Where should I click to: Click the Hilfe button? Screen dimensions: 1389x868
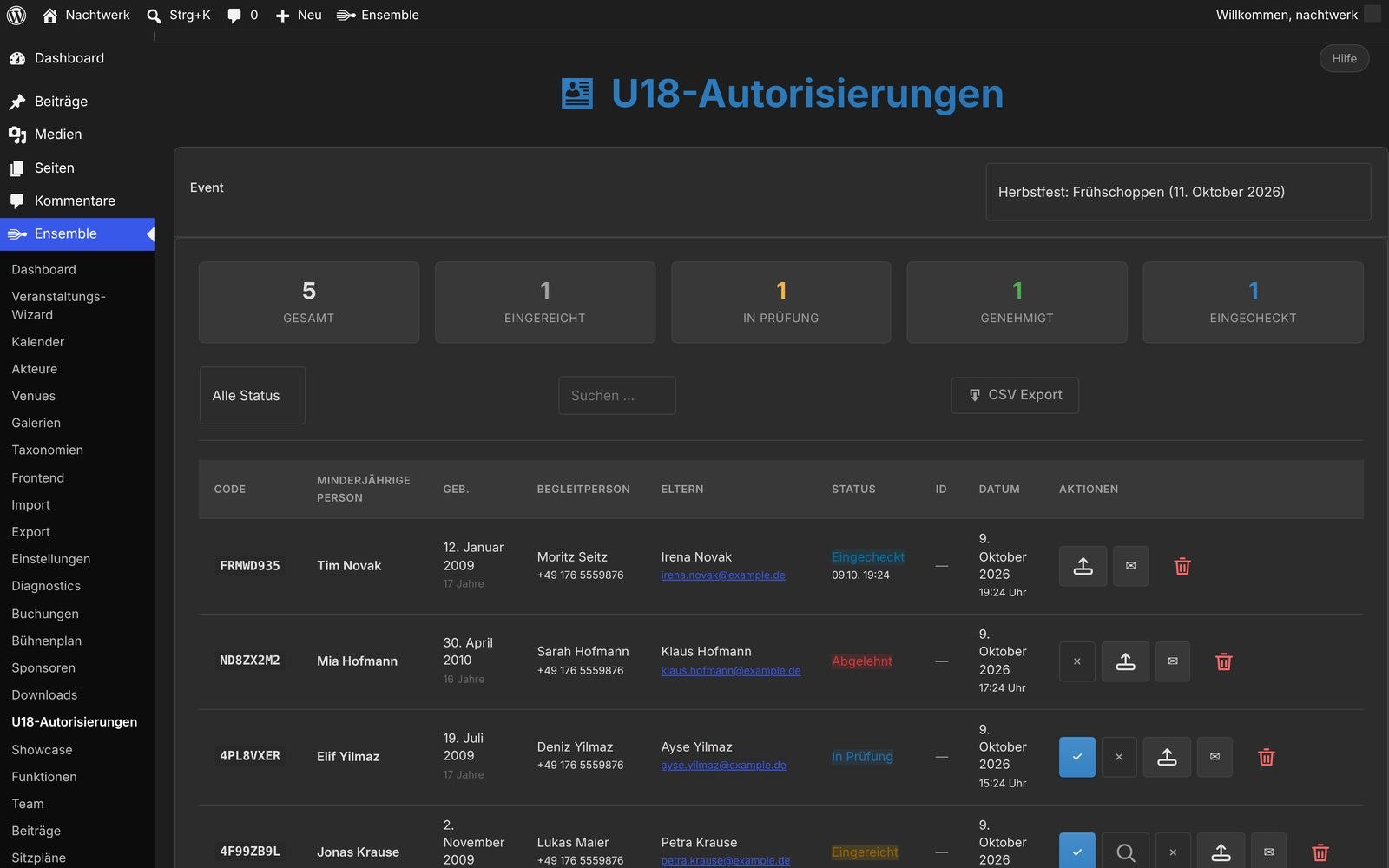tap(1344, 58)
